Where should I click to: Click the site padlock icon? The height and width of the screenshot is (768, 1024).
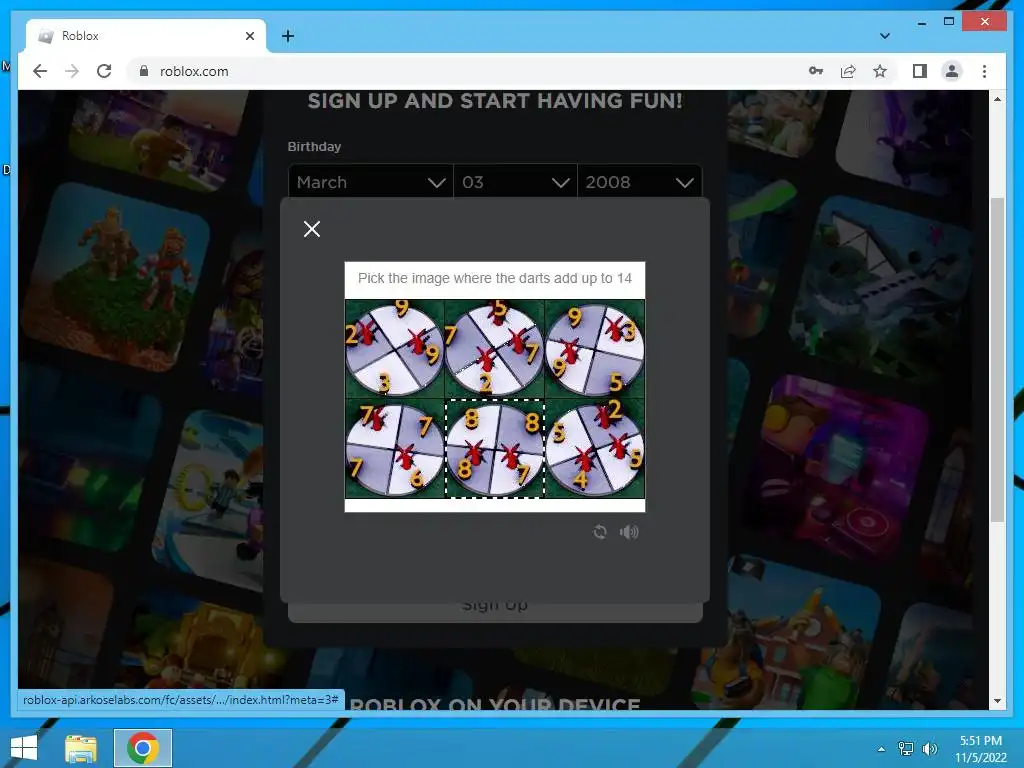click(144, 71)
